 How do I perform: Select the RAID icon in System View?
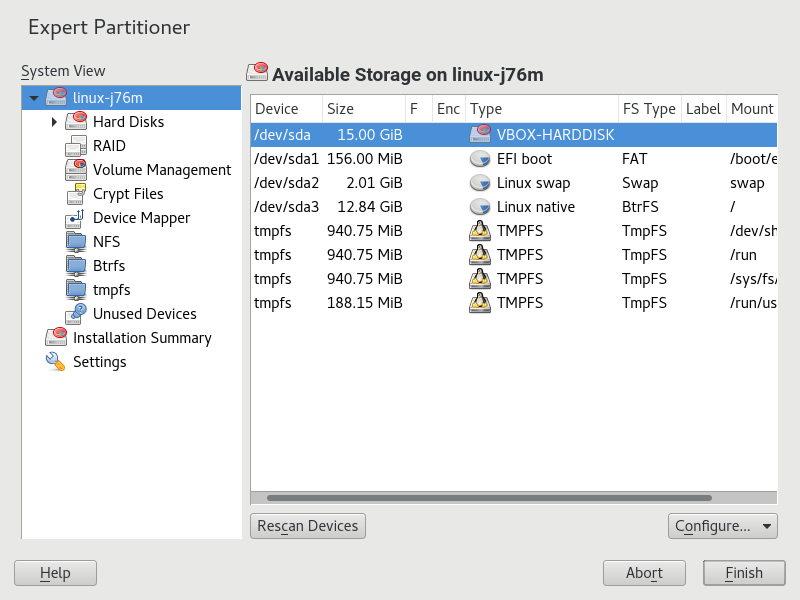pos(76,146)
